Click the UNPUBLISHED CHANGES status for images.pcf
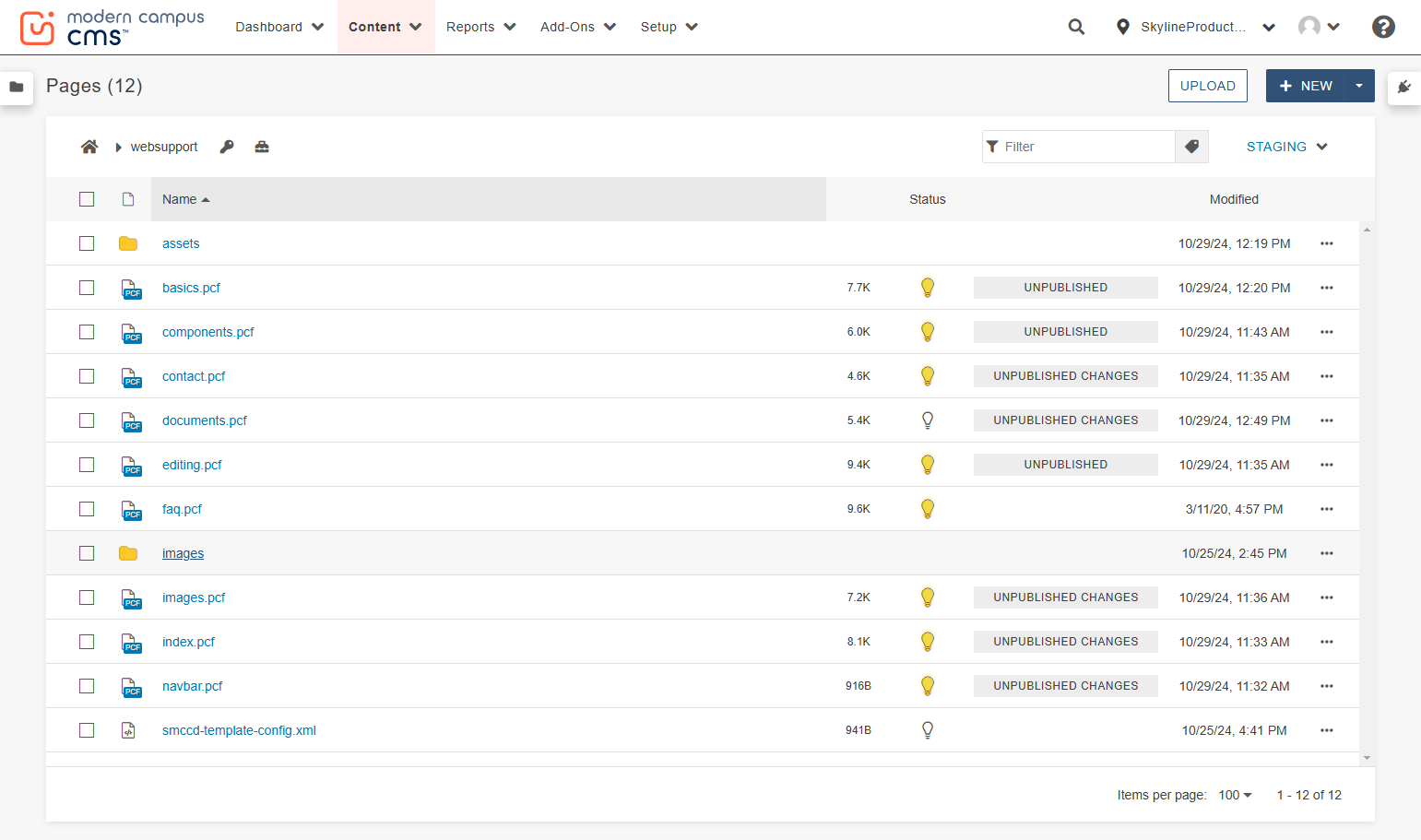The image size is (1421, 840). pyautogui.click(x=1066, y=597)
